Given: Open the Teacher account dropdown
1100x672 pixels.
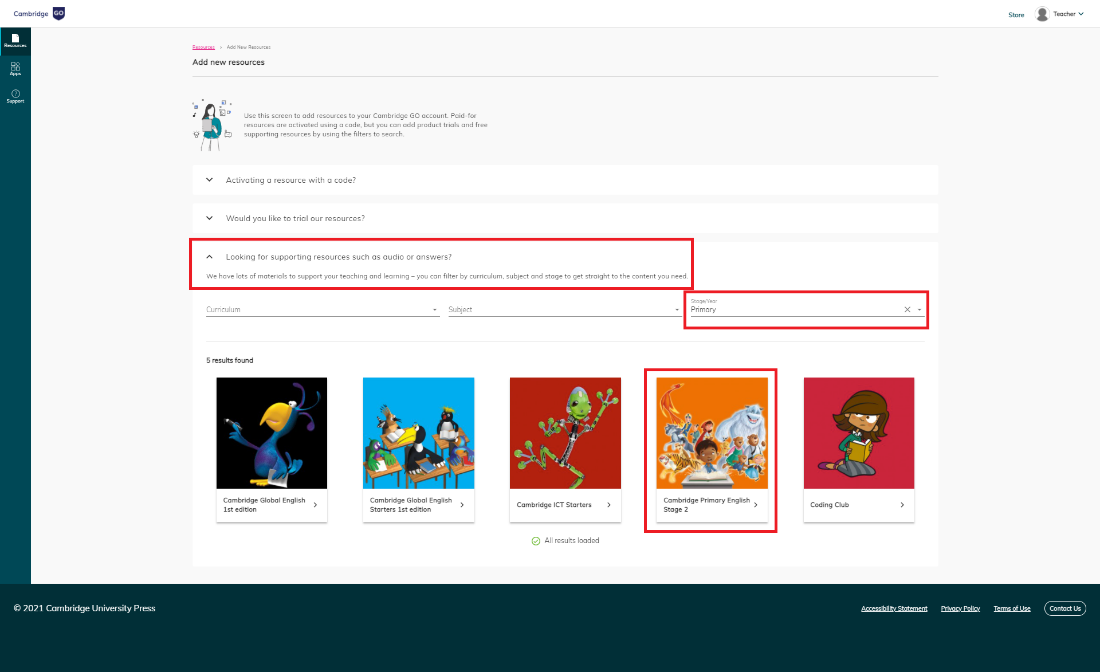Looking at the screenshot, I should tap(1068, 14).
